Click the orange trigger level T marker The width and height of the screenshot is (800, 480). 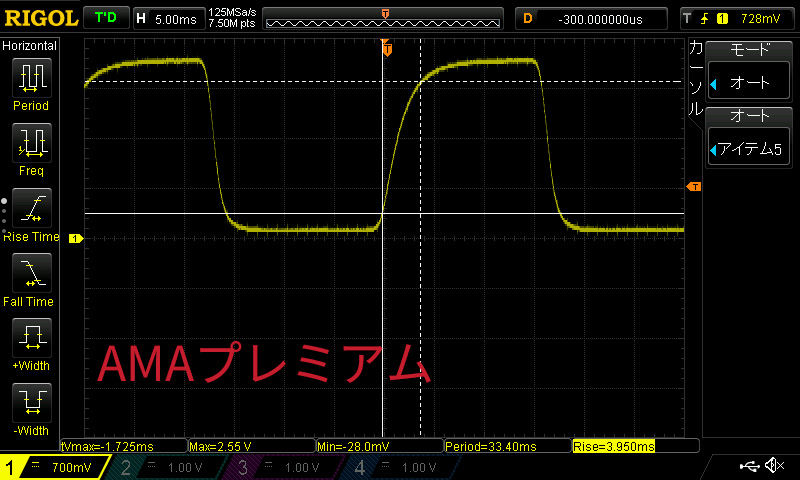694,187
